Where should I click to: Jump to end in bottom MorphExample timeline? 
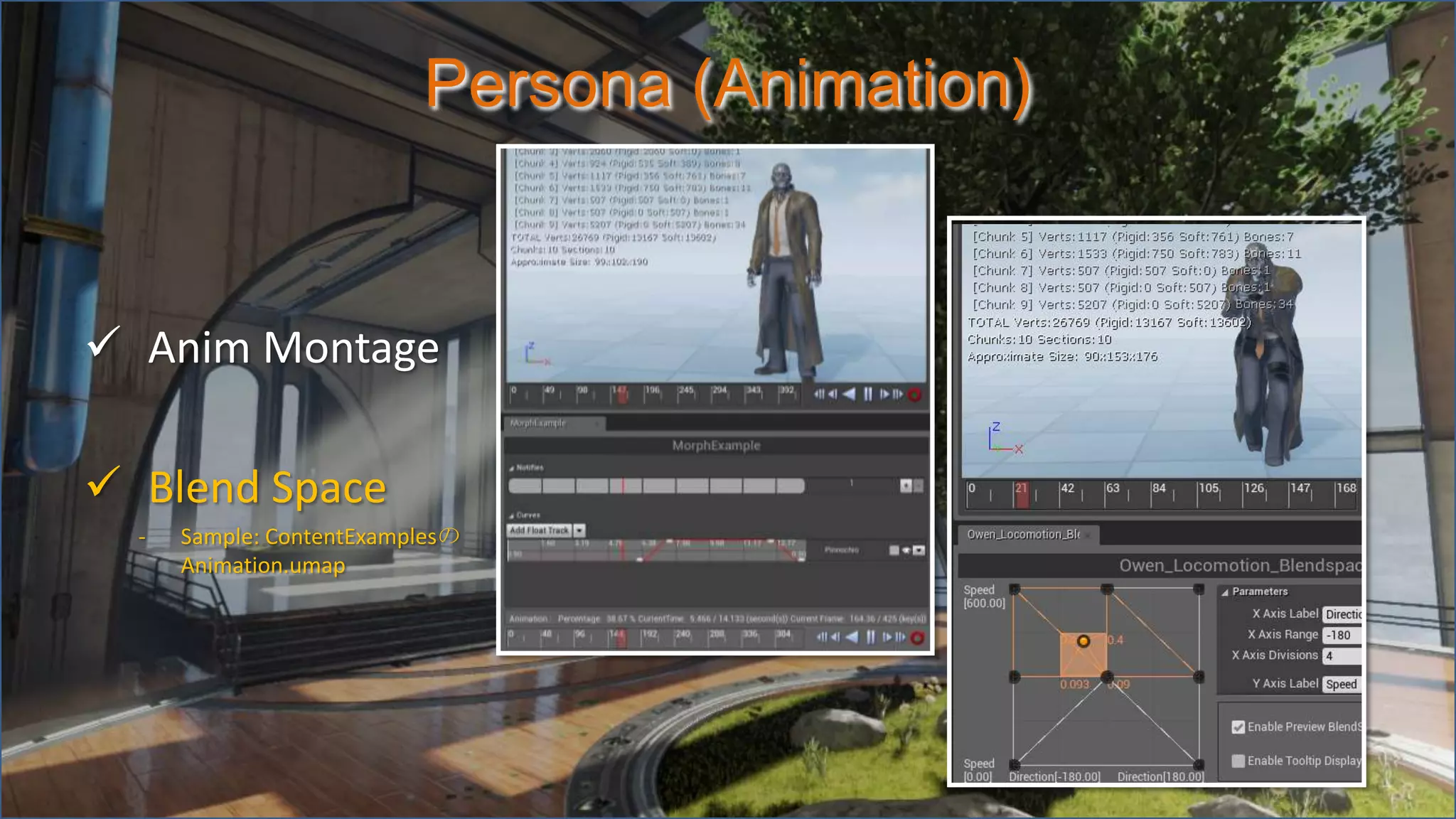click(900, 637)
